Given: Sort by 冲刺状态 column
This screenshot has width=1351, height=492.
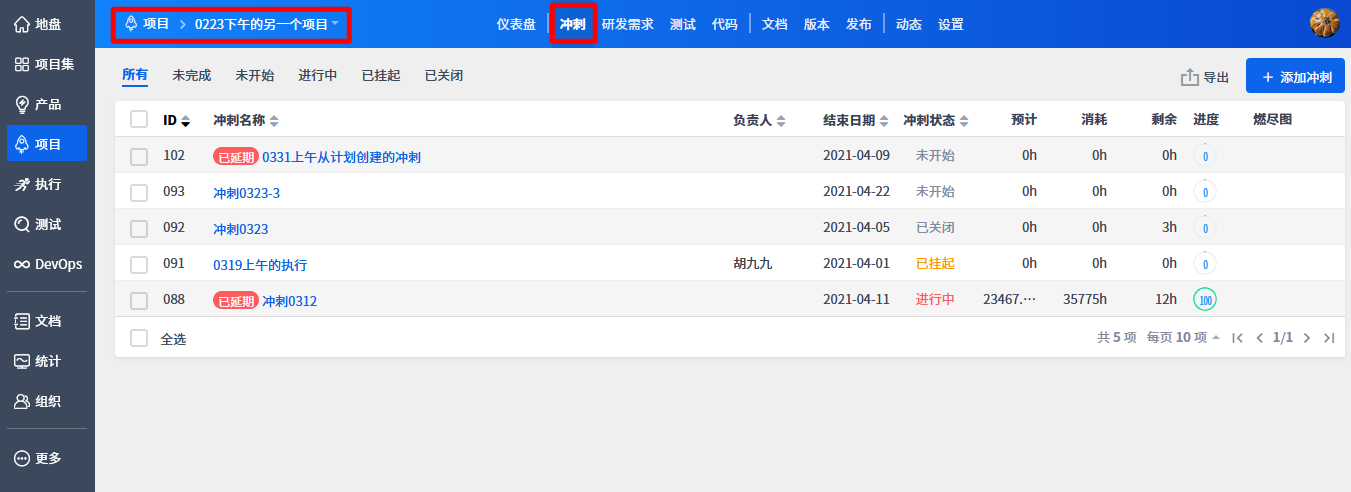Looking at the screenshot, I should (x=936, y=120).
